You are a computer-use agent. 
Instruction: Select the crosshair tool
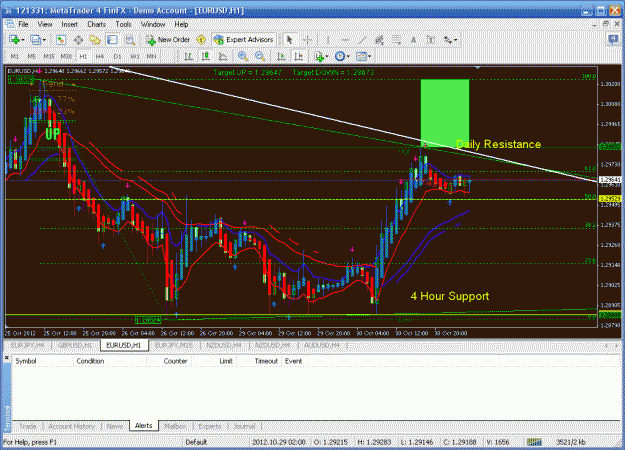pyautogui.click(x=307, y=39)
